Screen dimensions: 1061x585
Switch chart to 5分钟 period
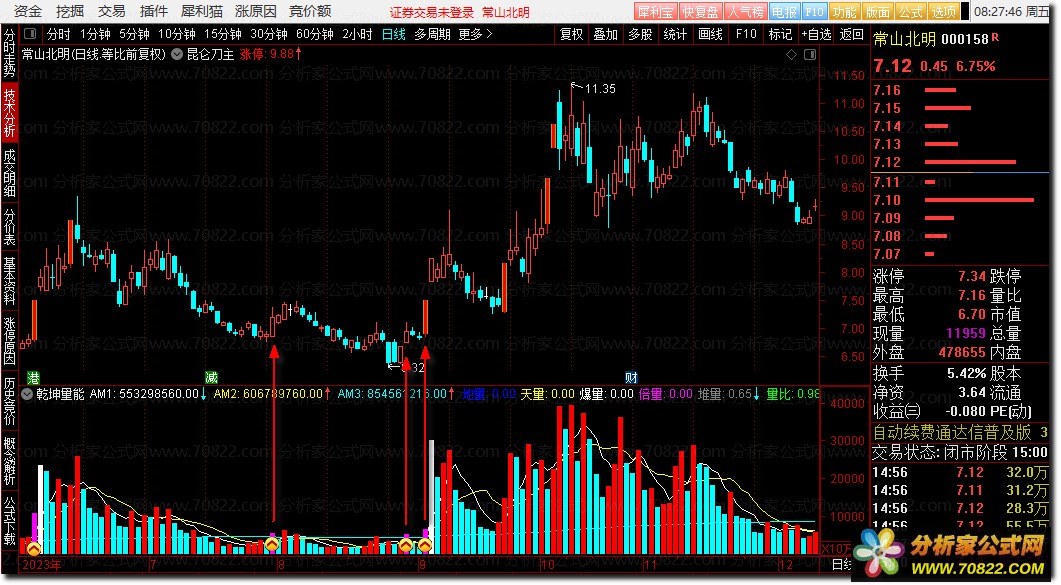coord(134,34)
